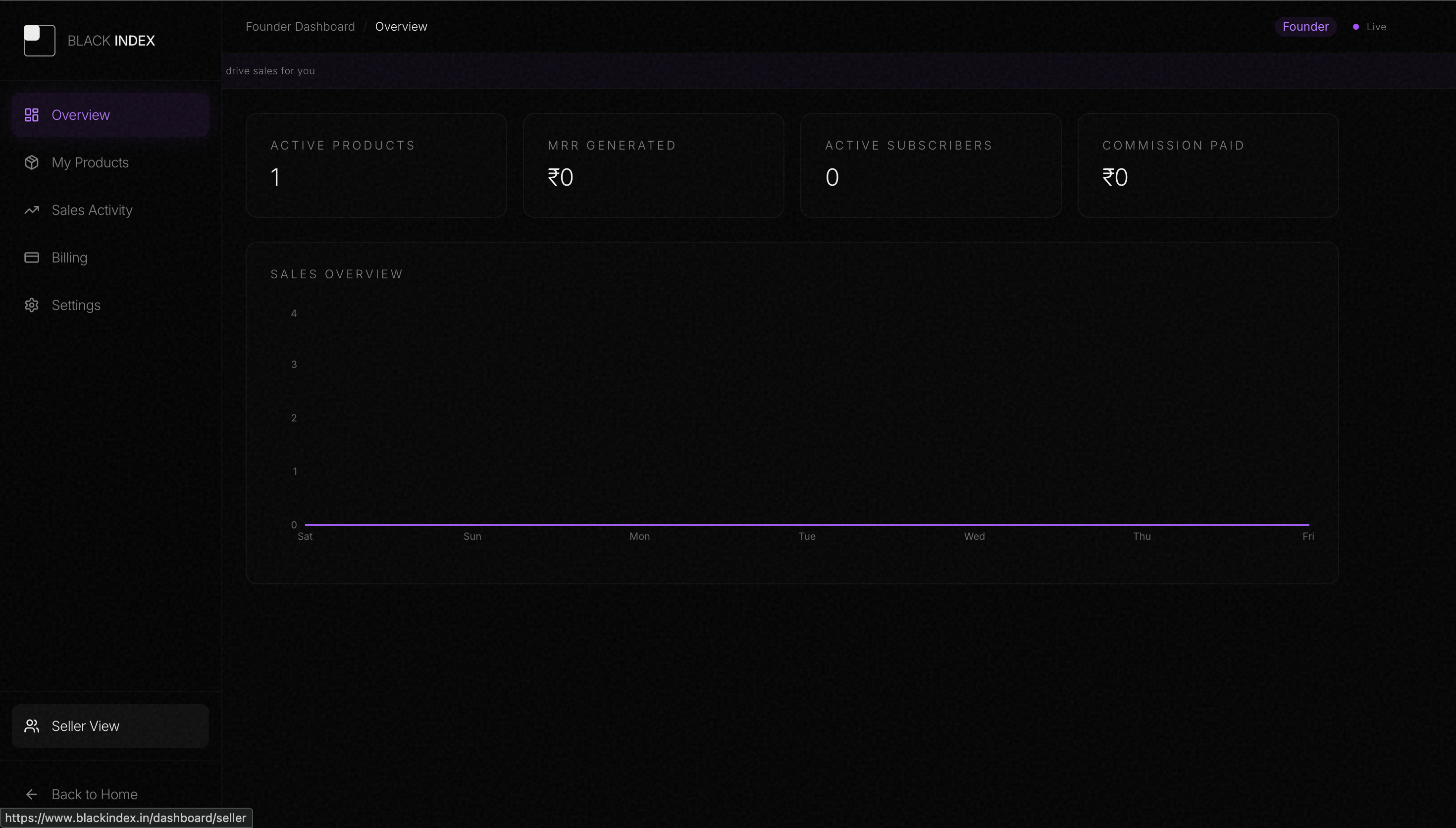Open the Overview sidebar item
This screenshot has width=1456, height=828.
click(110, 115)
